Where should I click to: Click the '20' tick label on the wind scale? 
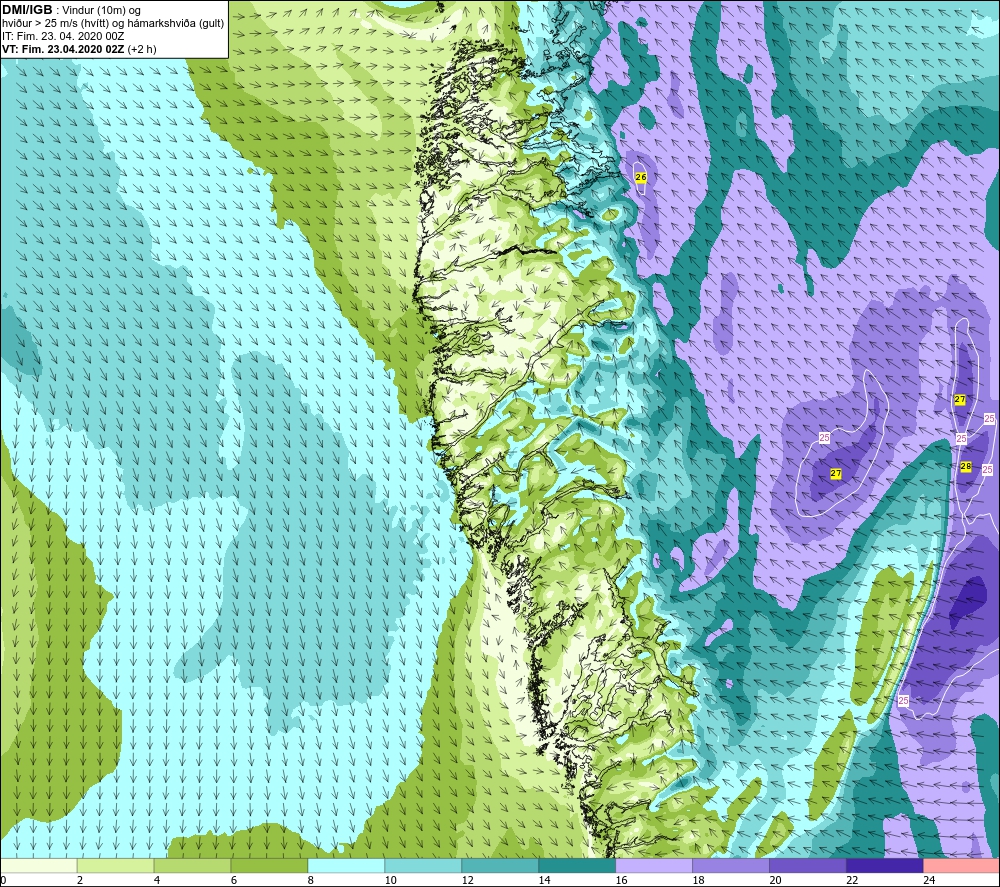(x=775, y=880)
